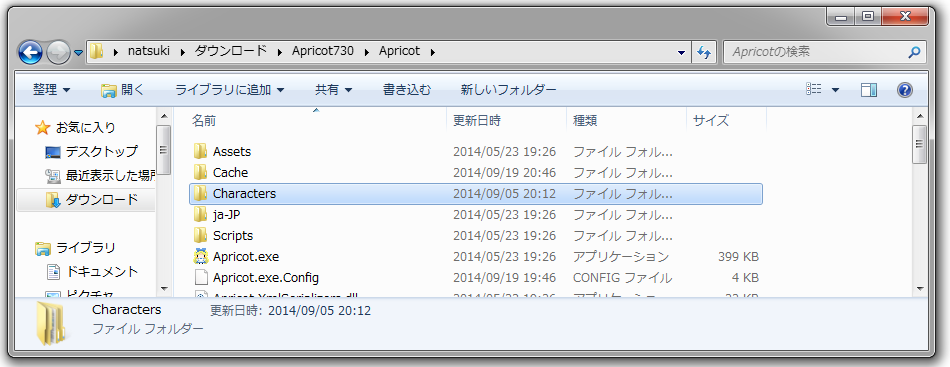
Task: Click the folder icon in address bar
Action: (97, 51)
